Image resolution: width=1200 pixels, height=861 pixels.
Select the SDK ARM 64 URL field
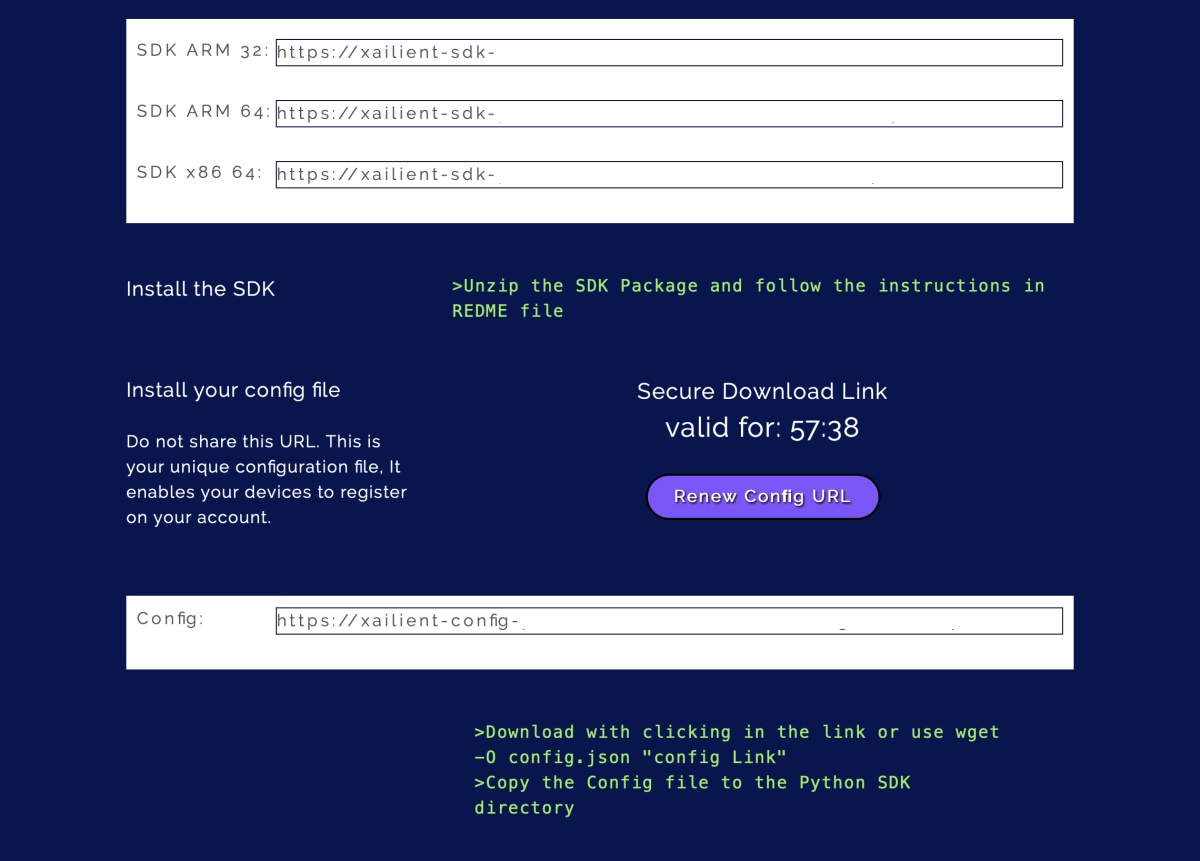click(x=669, y=114)
